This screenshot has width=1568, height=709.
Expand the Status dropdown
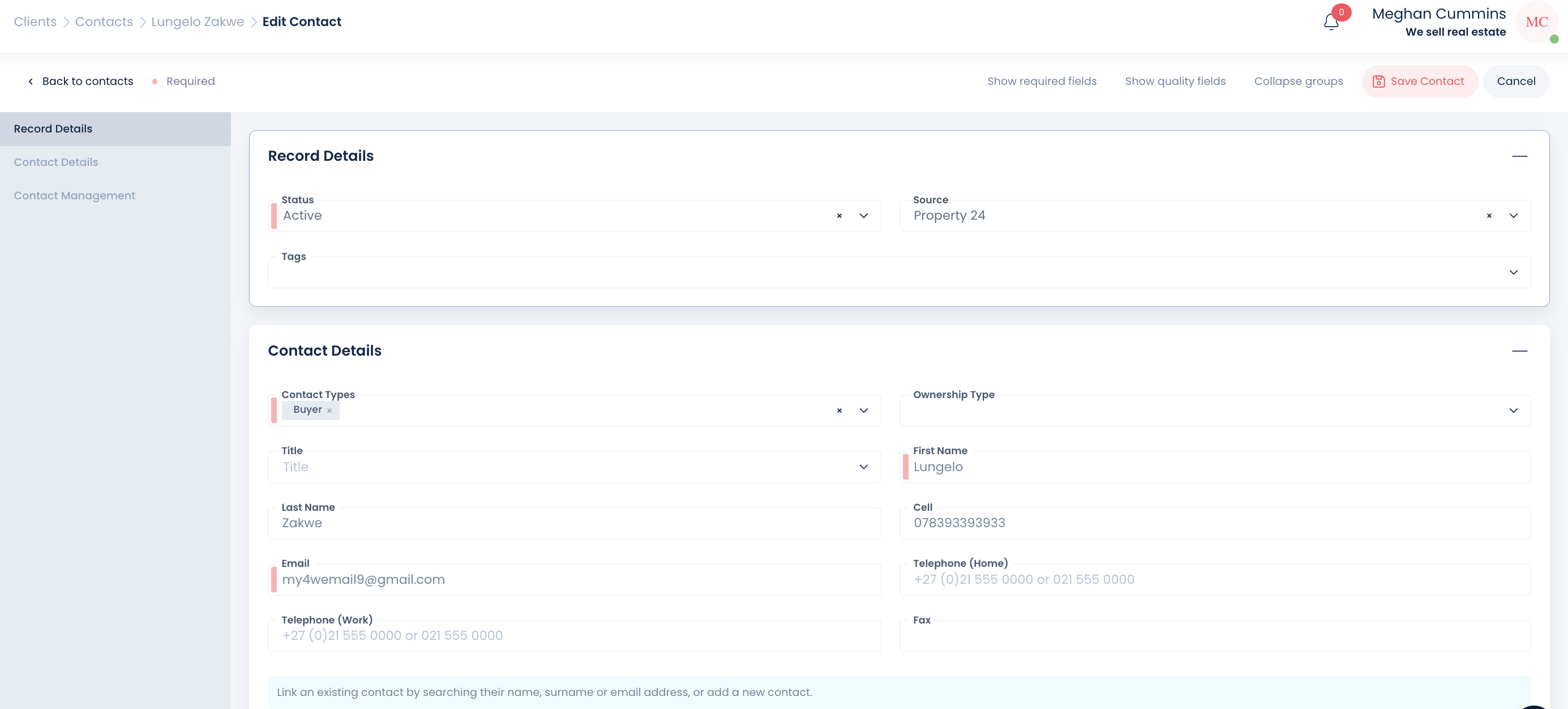coord(863,216)
